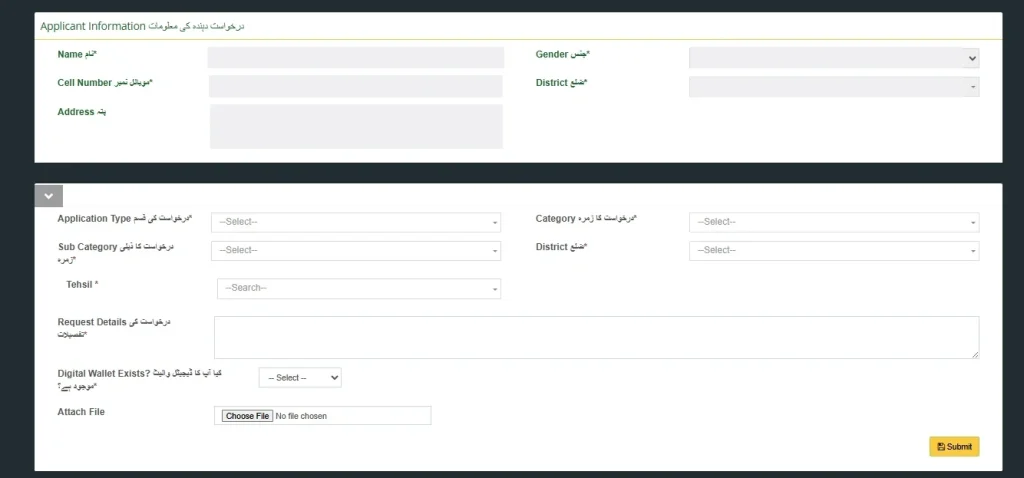Expand the Sub Category dropdown
Image resolution: width=1024 pixels, height=478 pixels.
[355, 250]
